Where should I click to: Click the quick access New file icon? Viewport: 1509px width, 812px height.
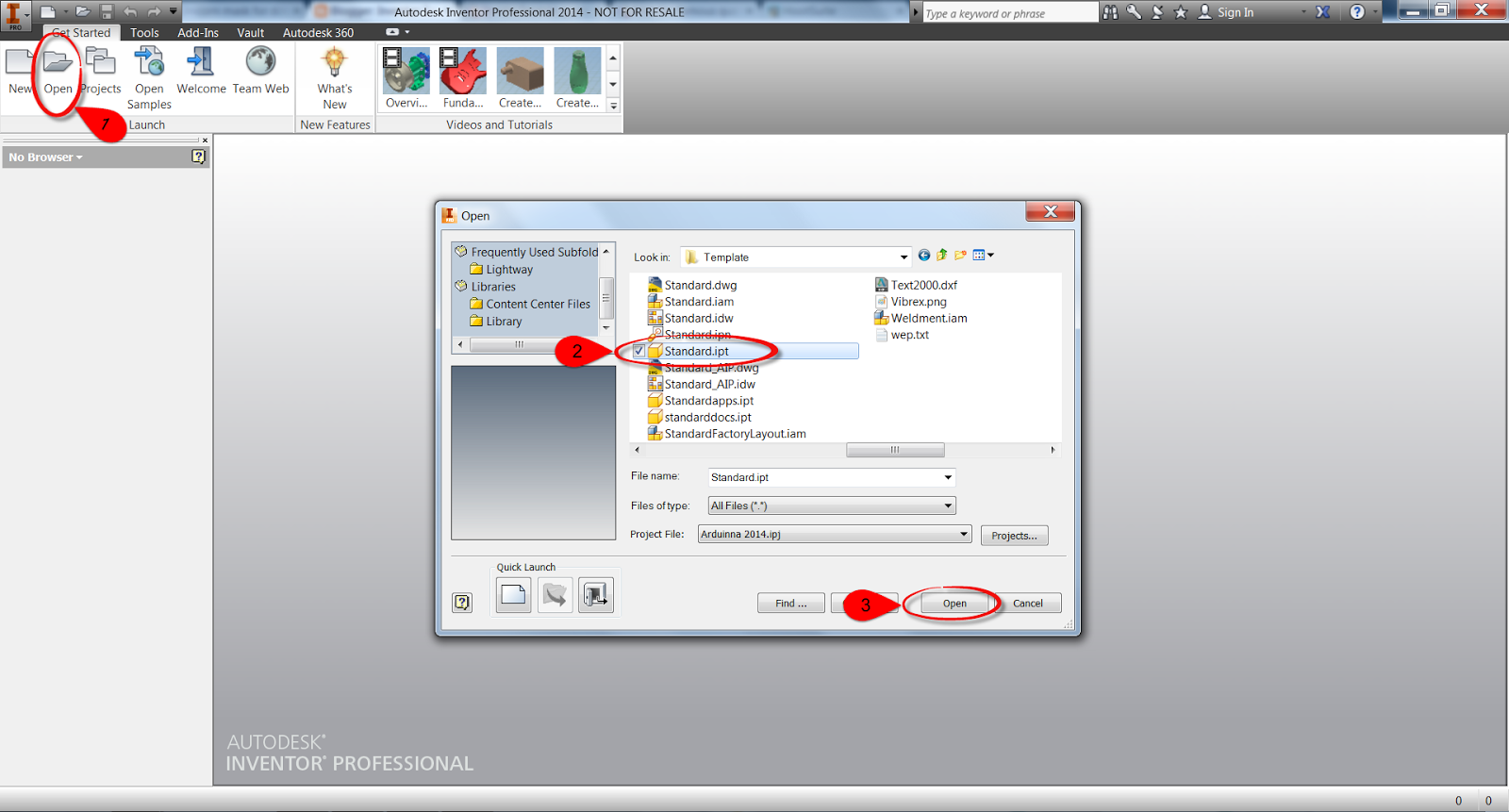coord(47,12)
